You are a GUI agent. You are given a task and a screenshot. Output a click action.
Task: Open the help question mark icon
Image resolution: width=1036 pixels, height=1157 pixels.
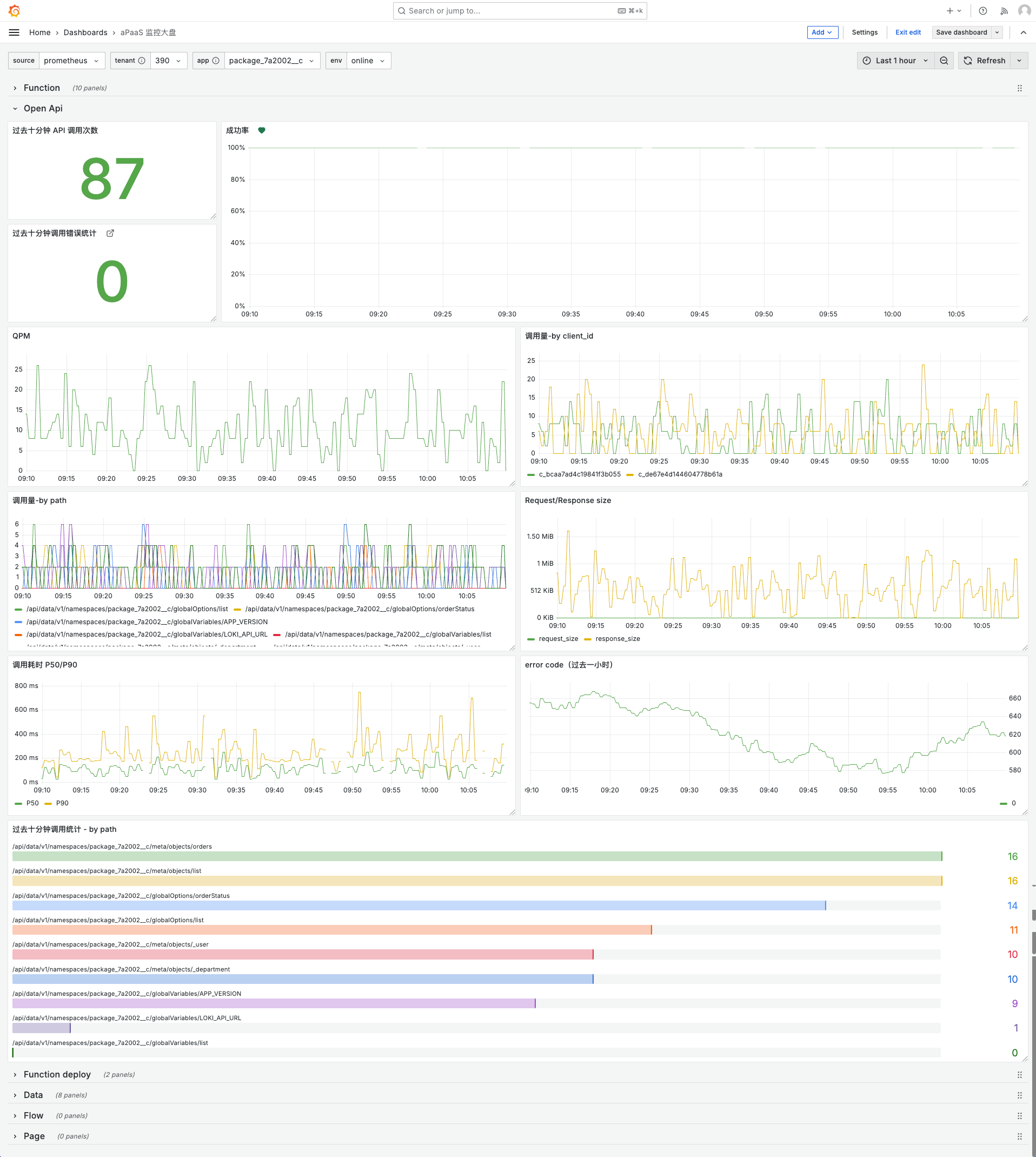pyautogui.click(x=983, y=11)
